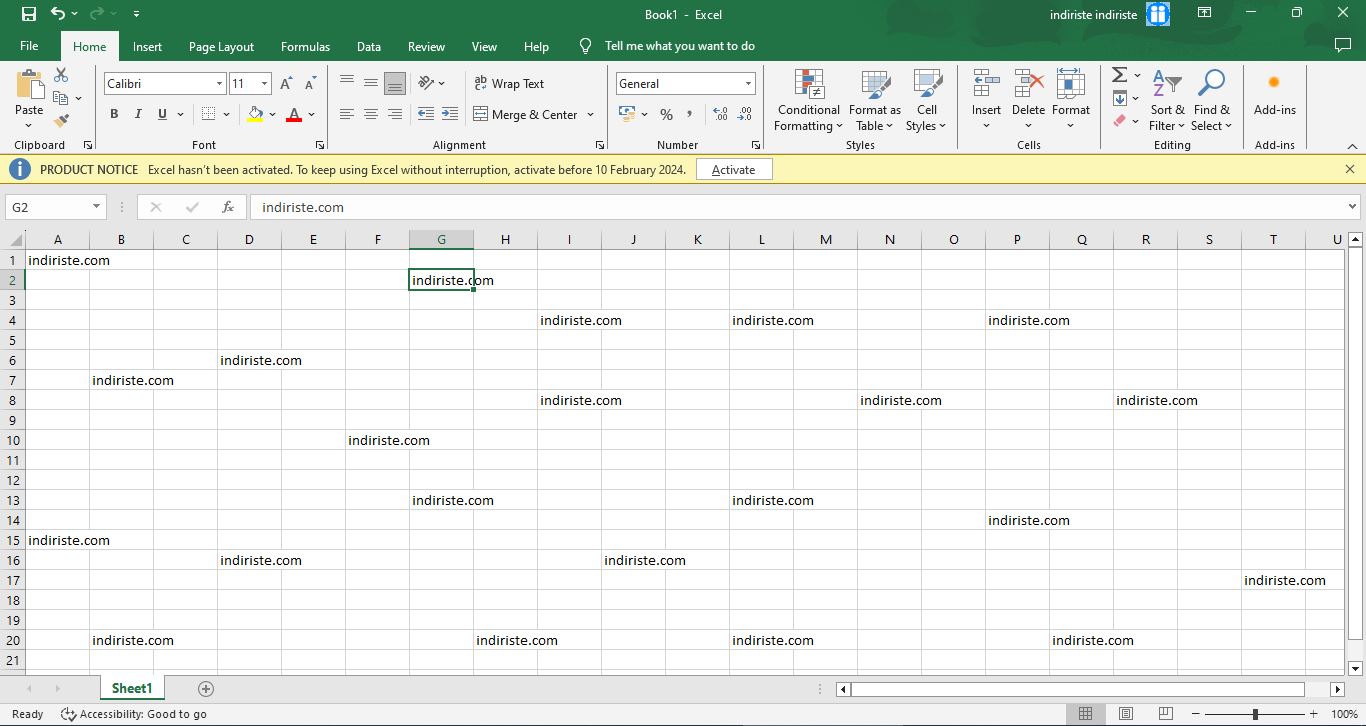
Task: Apply top align to cell
Action: click(347, 83)
